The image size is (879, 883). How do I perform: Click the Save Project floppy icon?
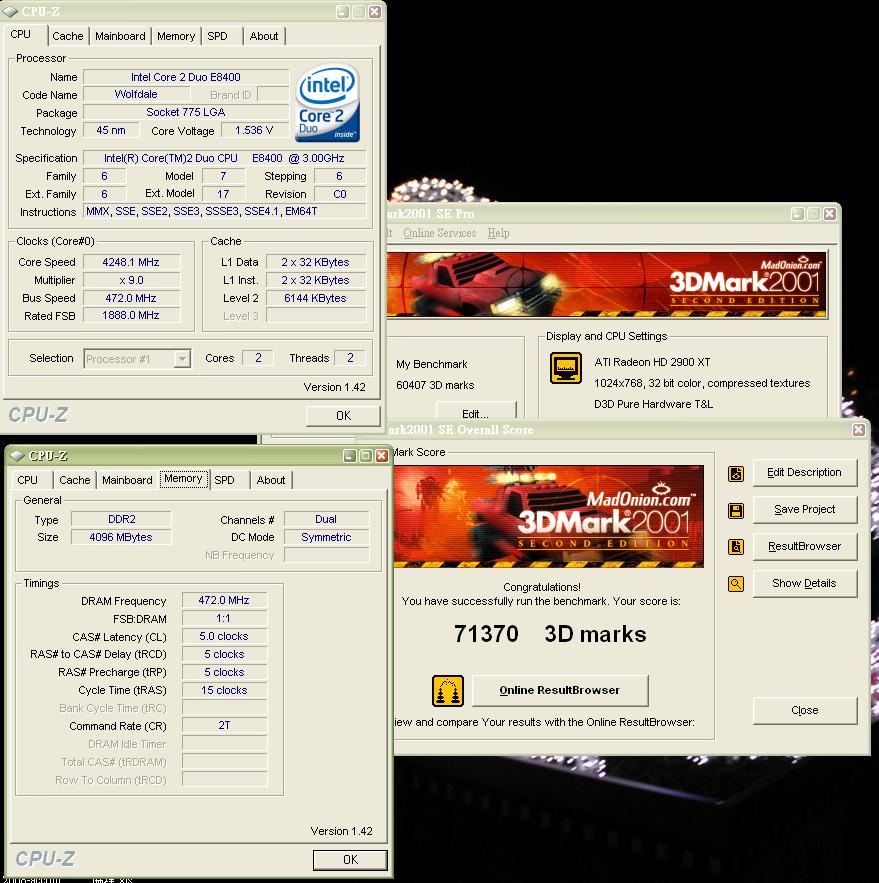click(735, 510)
